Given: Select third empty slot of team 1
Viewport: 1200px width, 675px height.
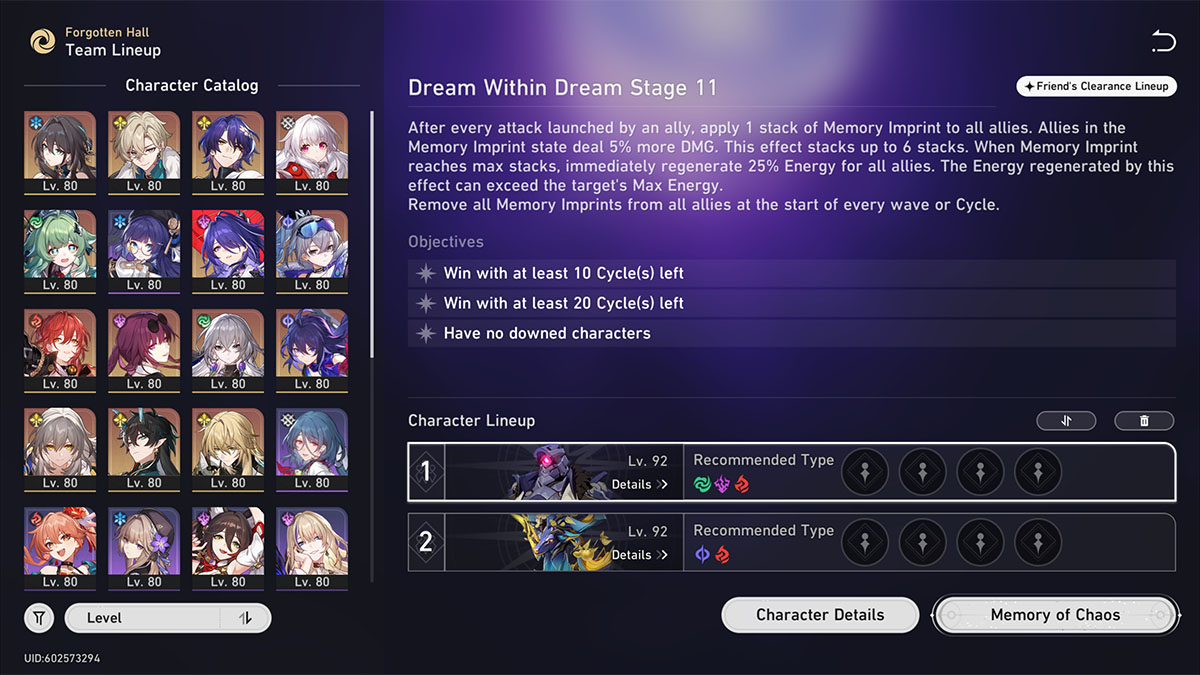Looking at the screenshot, I should [981, 472].
